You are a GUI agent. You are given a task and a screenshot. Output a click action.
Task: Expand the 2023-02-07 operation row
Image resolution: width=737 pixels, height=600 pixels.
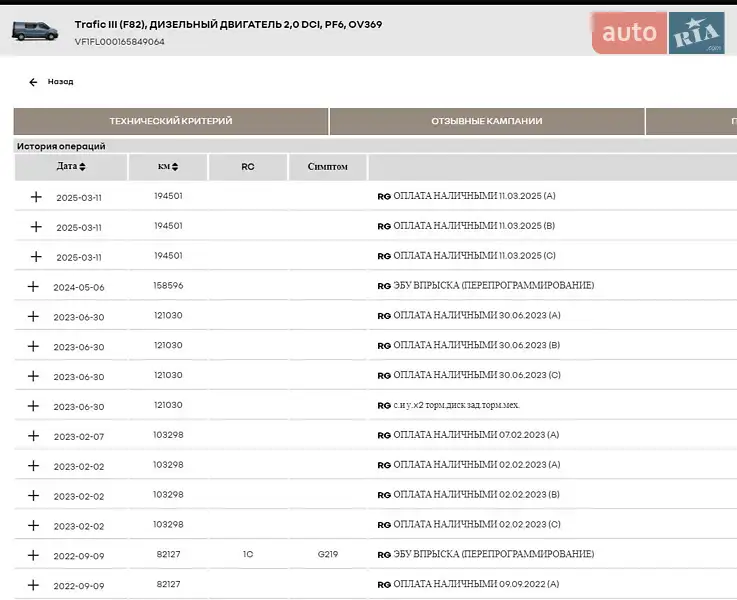33,436
